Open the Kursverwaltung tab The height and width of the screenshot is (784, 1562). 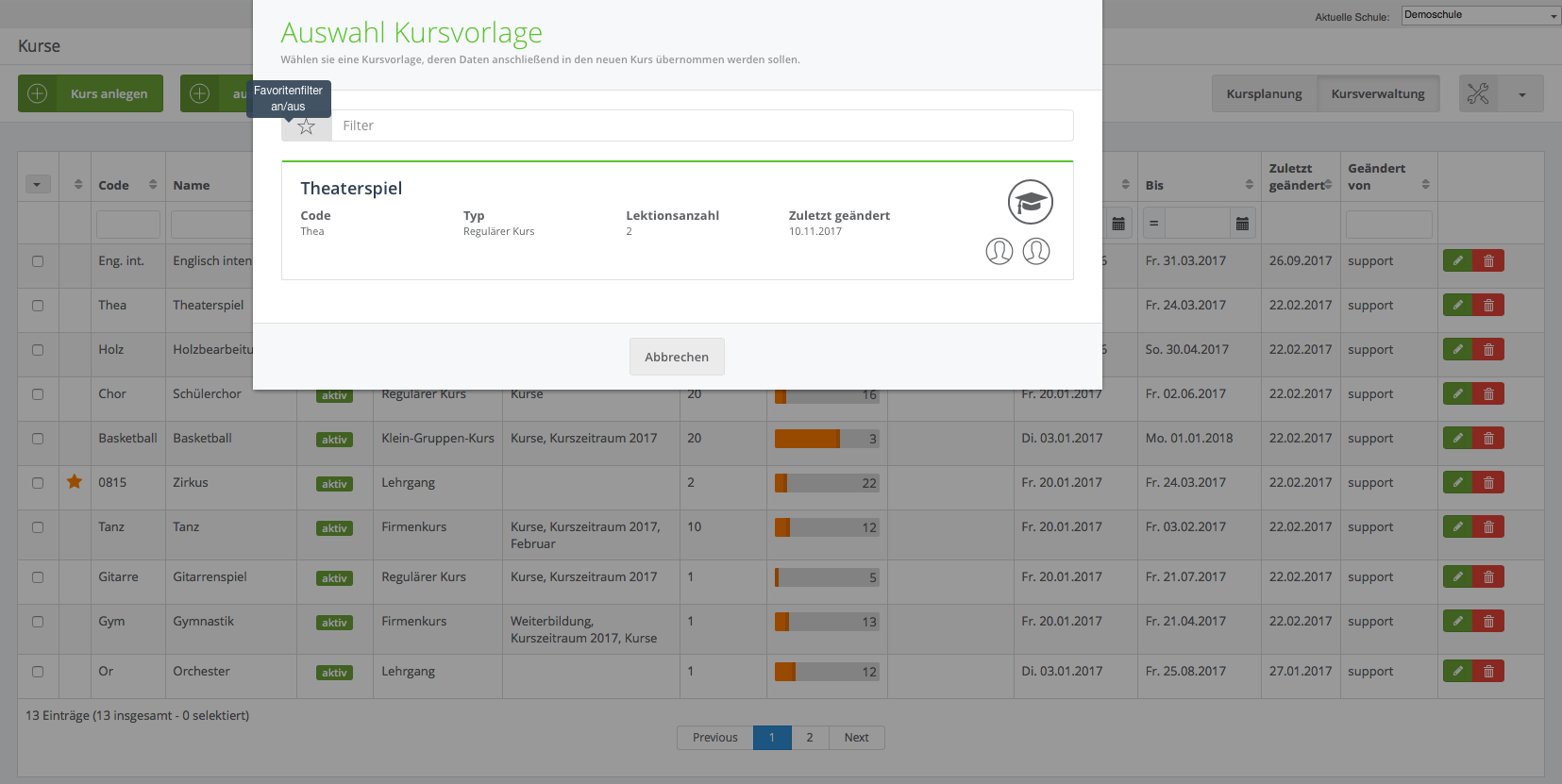click(1378, 93)
